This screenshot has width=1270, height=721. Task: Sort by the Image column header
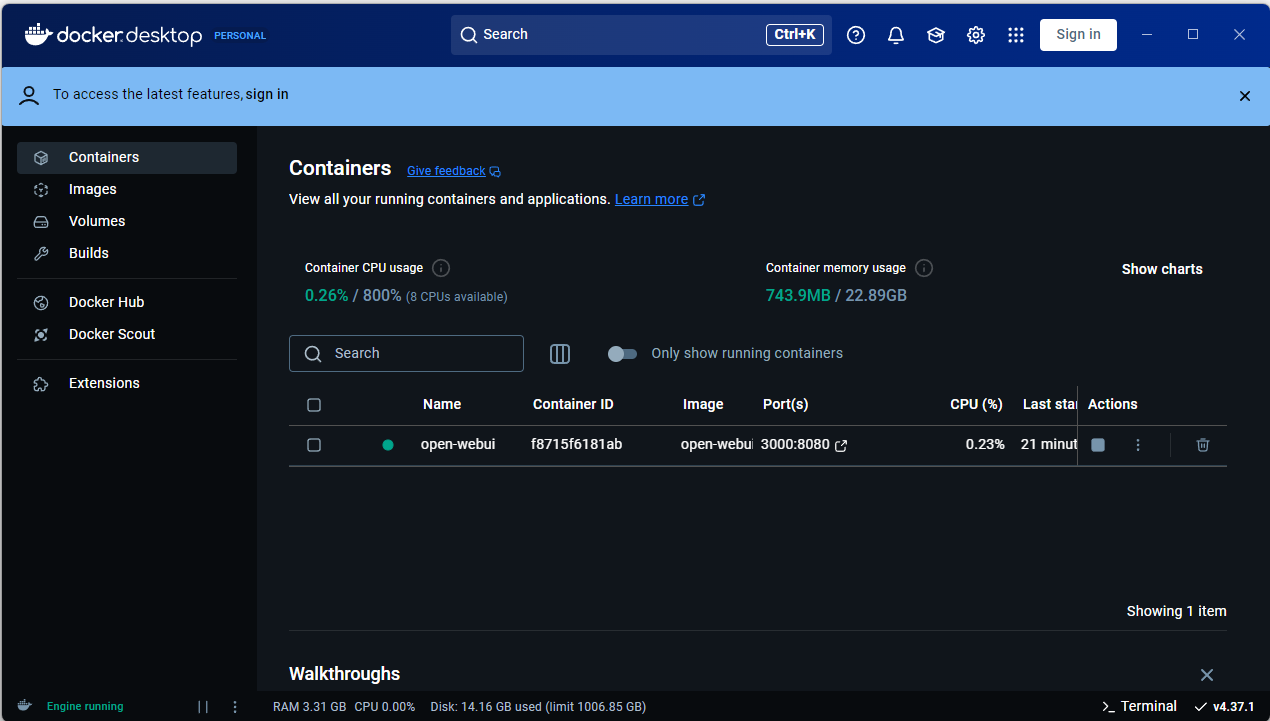point(703,405)
